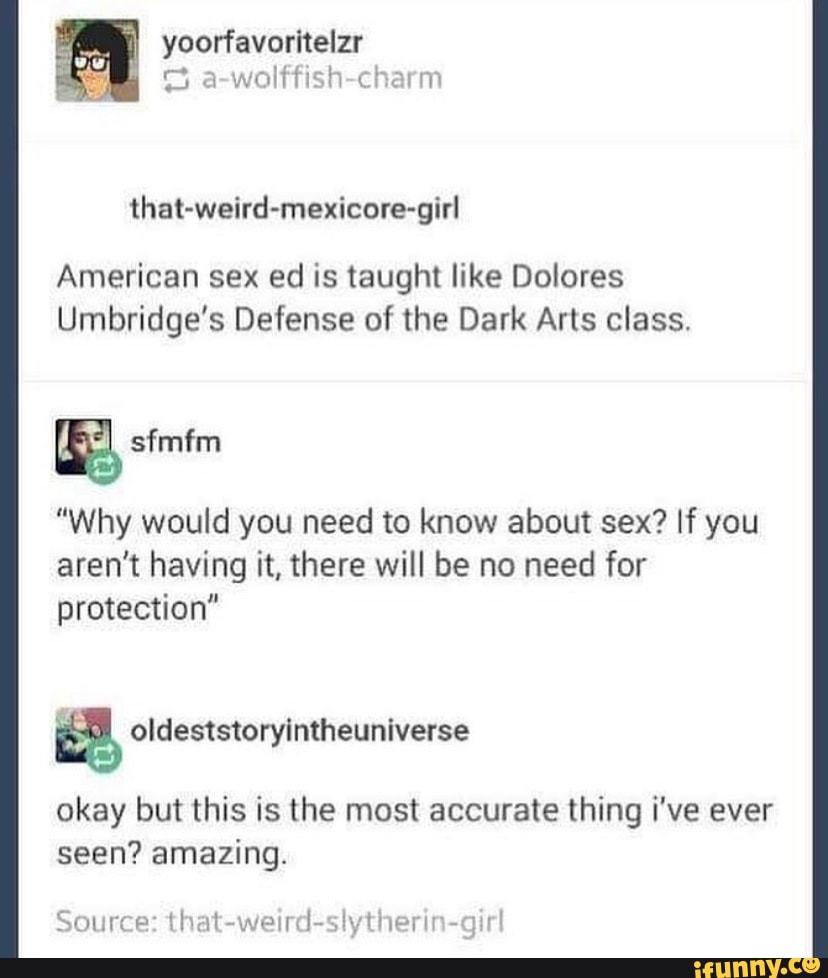Screen dimensions: 828x978
Task: Click the Source label text
Action: tap(108, 922)
